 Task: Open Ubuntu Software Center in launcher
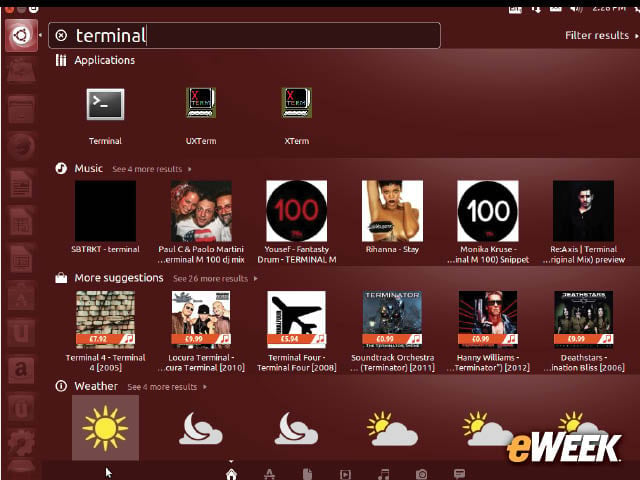point(21,296)
